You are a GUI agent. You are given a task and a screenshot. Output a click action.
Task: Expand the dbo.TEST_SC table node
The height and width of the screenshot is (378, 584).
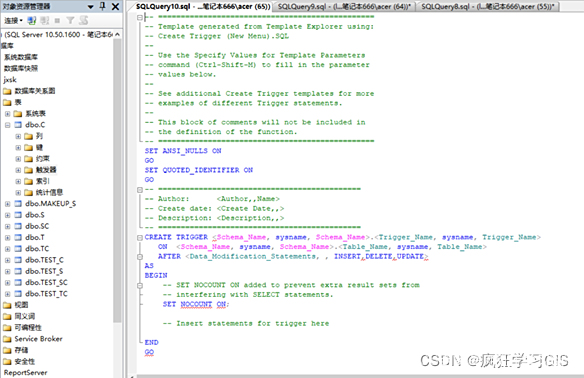pyautogui.click(x=7, y=283)
